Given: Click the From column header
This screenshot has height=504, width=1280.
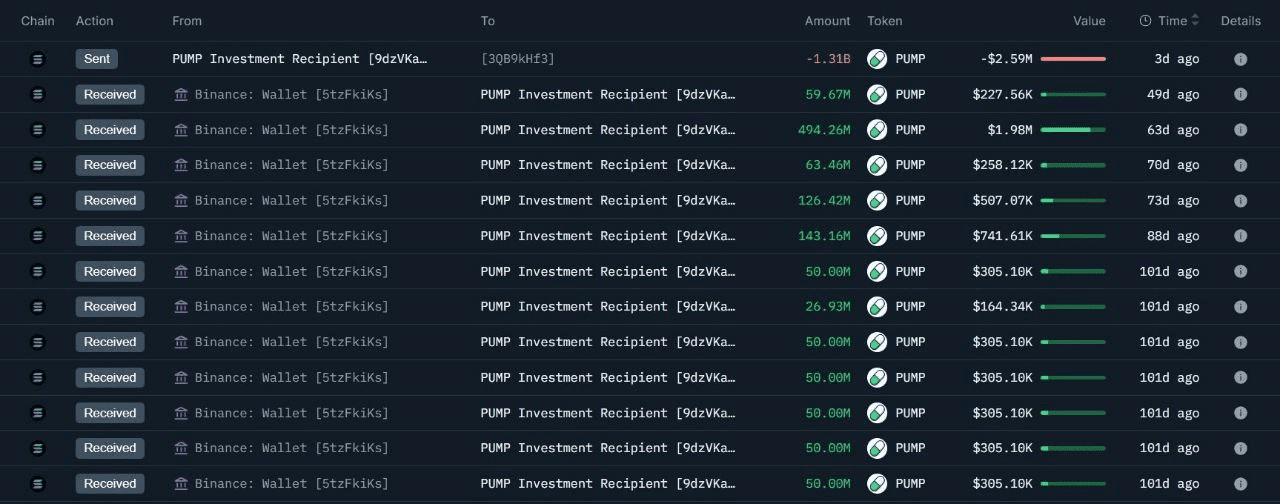Looking at the screenshot, I should [187, 21].
